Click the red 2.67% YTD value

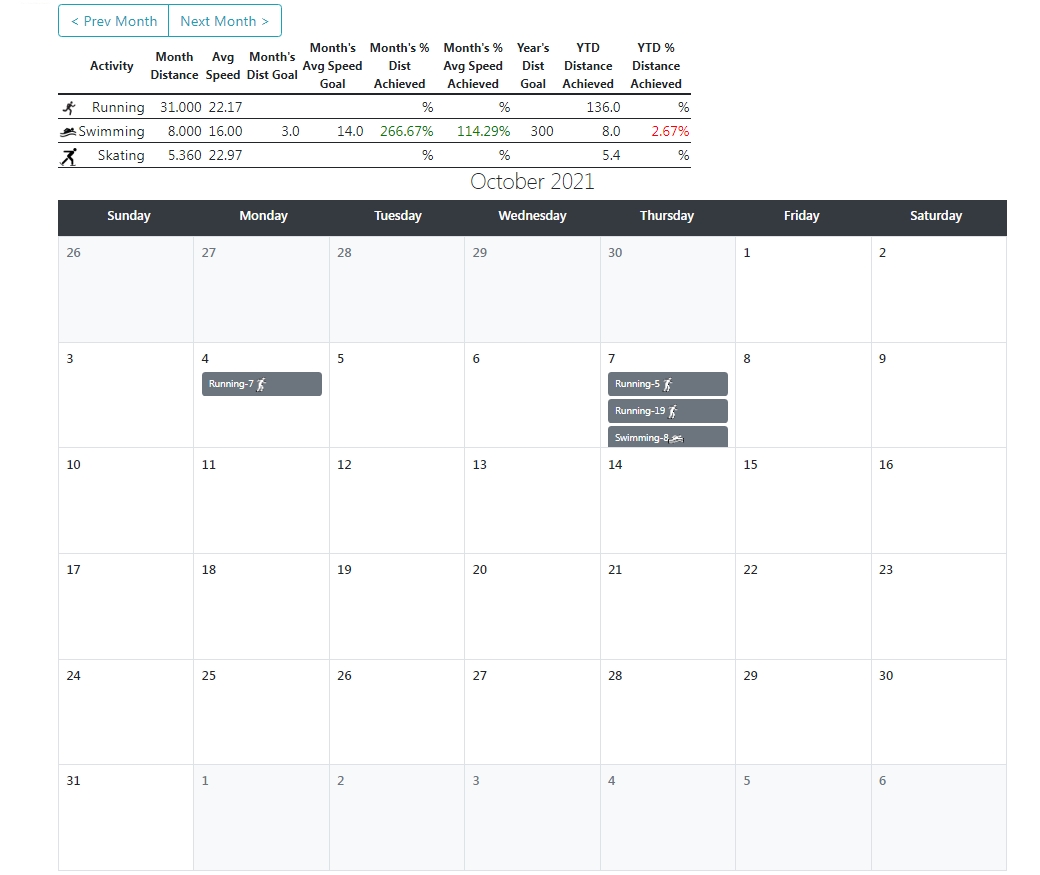click(x=669, y=132)
